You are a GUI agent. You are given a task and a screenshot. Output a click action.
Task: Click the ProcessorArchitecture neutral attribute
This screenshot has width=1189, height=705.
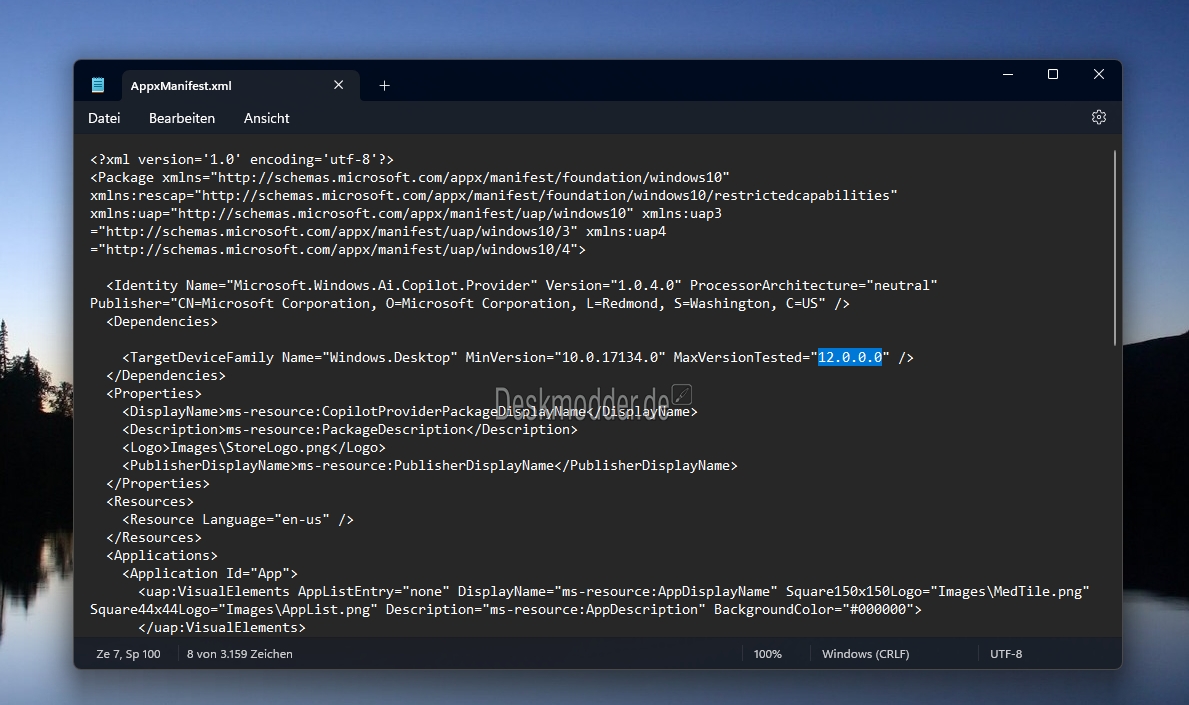click(814, 285)
